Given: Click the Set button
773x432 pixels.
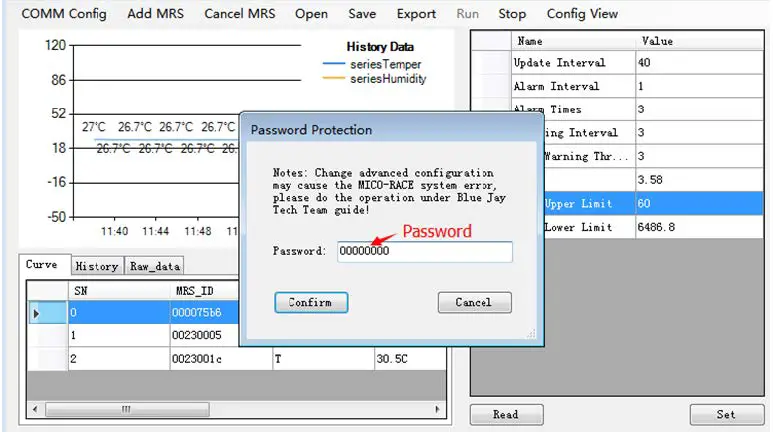Looking at the screenshot, I should point(727,415).
